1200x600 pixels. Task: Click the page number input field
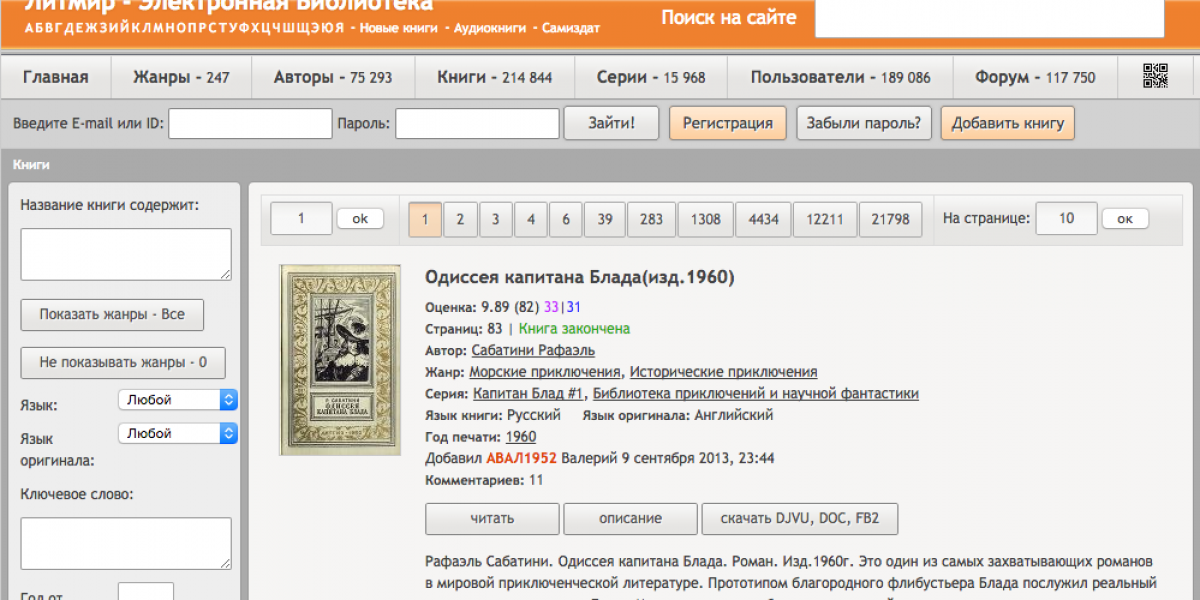(x=301, y=219)
